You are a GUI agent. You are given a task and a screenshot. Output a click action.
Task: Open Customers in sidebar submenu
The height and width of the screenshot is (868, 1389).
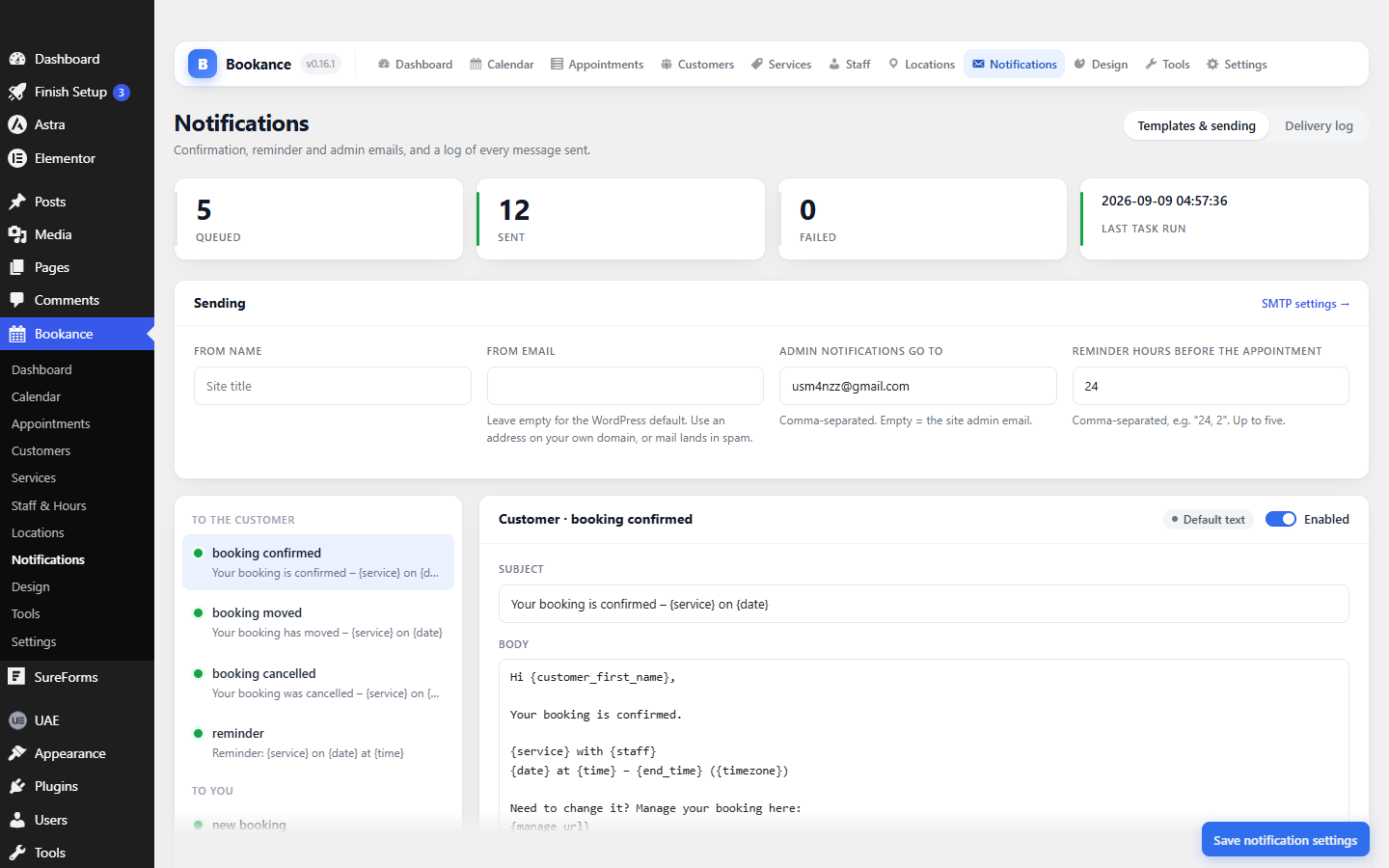pyautogui.click(x=41, y=450)
